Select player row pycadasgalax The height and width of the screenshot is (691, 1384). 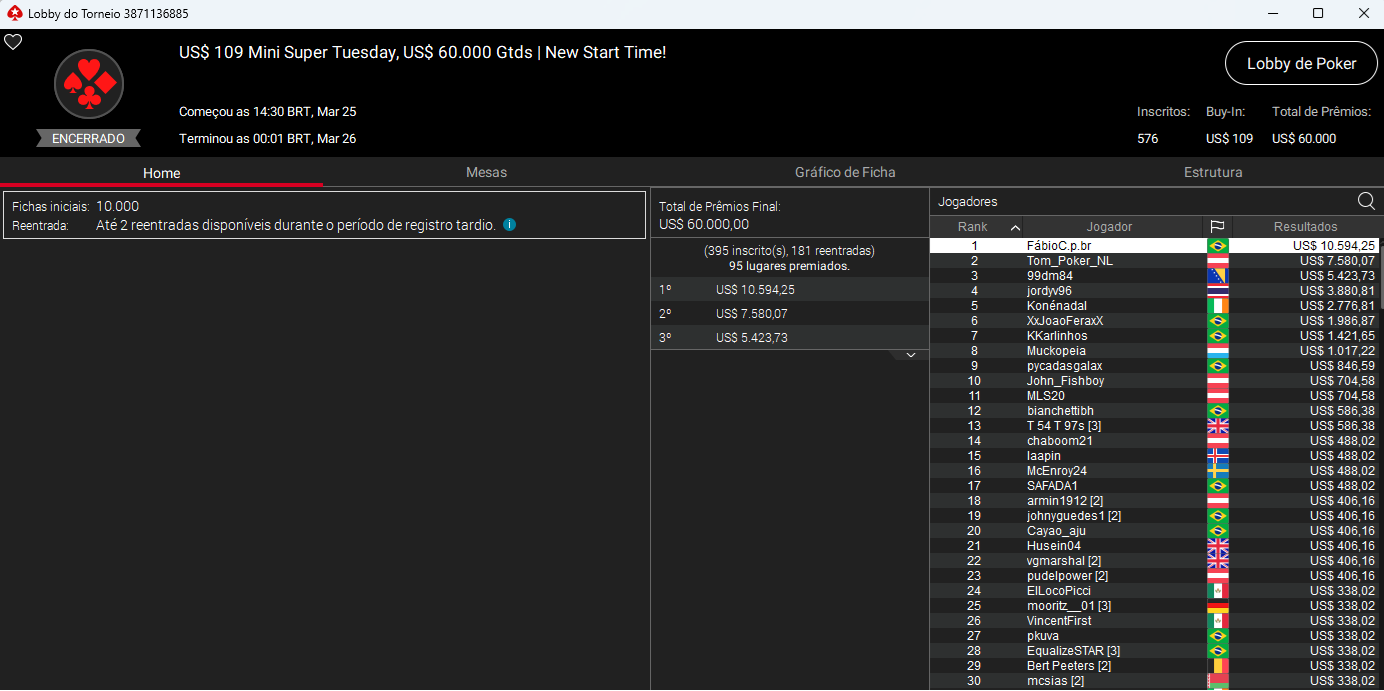(1154, 366)
